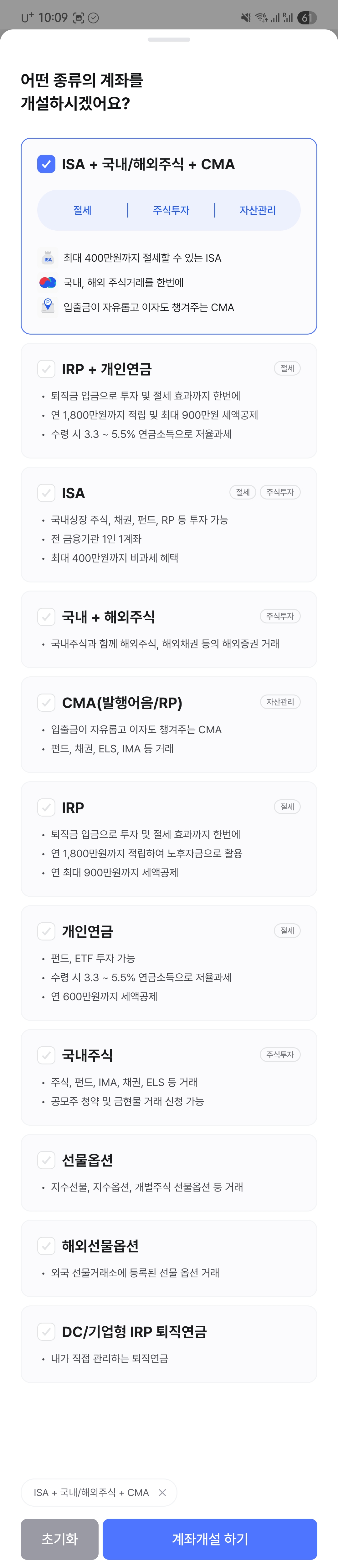The width and height of the screenshot is (338, 1568).
Task: Check the 해외선물옵션 account box
Action: pos(46,1245)
